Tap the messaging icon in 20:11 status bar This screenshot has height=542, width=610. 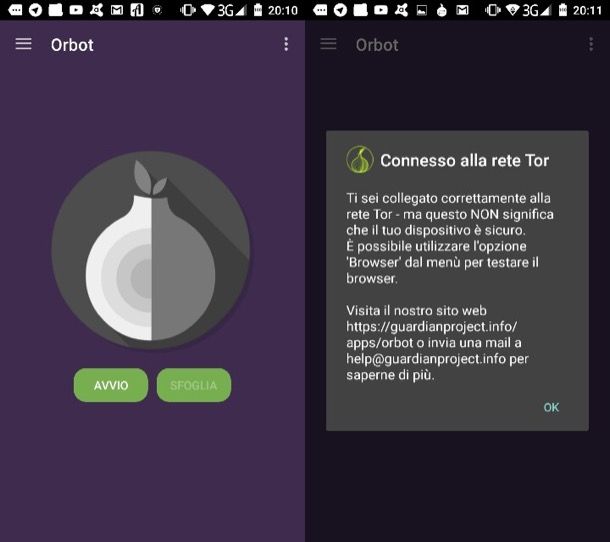(320, 10)
